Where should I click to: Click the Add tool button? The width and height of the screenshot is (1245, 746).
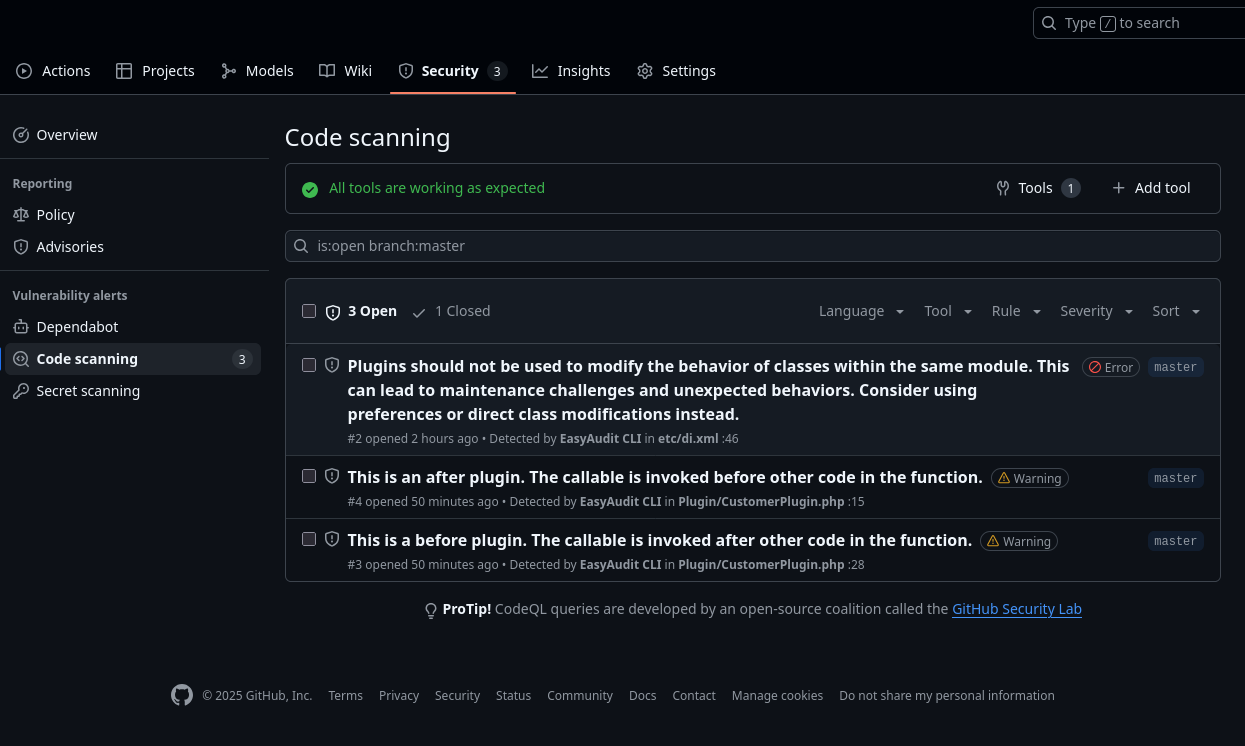tap(1151, 188)
